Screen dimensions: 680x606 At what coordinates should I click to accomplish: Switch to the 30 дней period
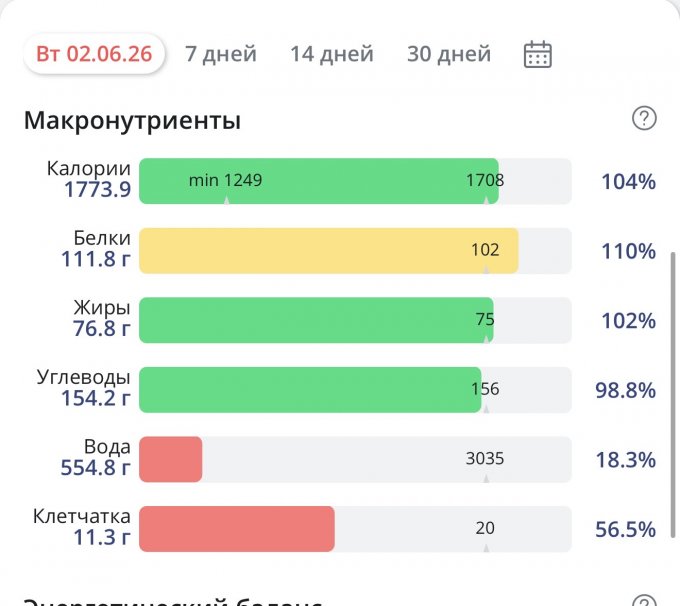[x=449, y=54]
